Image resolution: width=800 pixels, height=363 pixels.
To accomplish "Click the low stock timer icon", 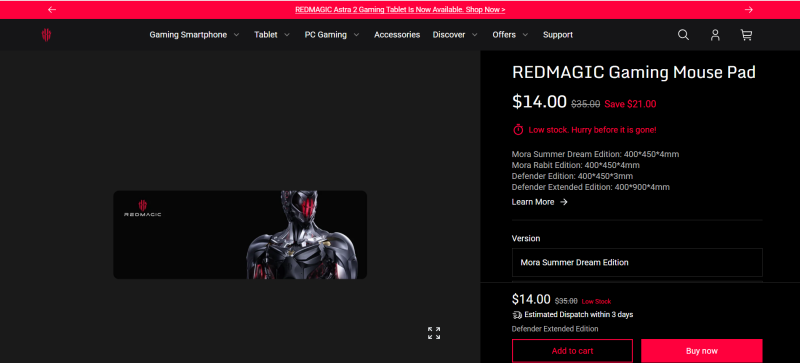I will pyautogui.click(x=518, y=130).
